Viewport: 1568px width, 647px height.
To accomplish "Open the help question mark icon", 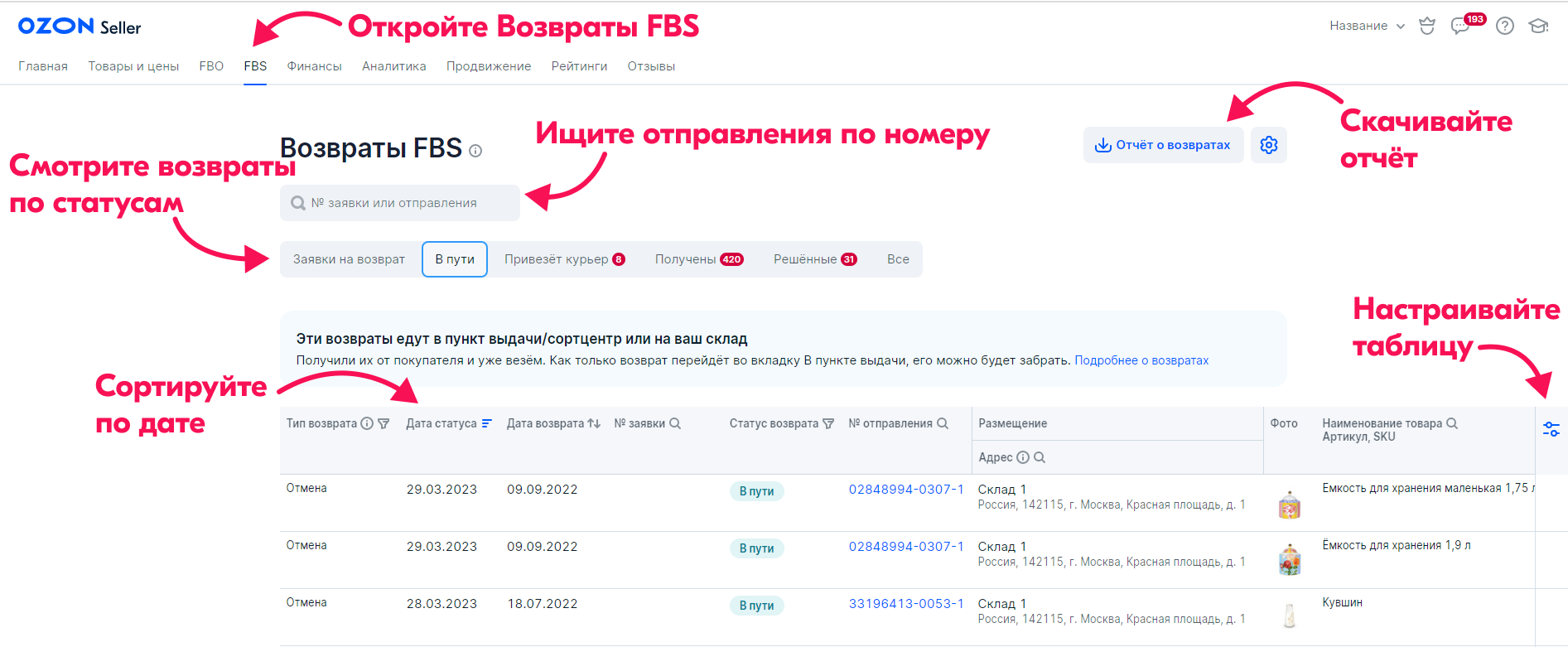I will [x=1505, y=26].
